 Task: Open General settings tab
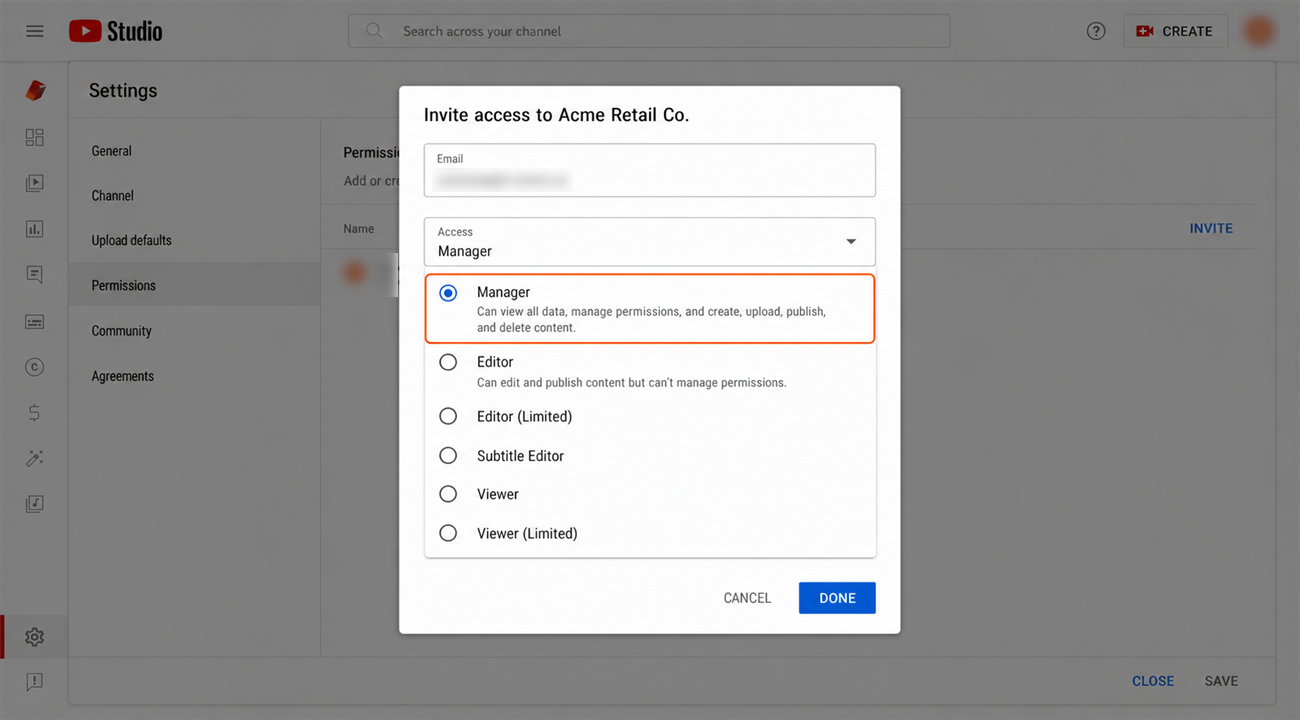tap(112, 151)
